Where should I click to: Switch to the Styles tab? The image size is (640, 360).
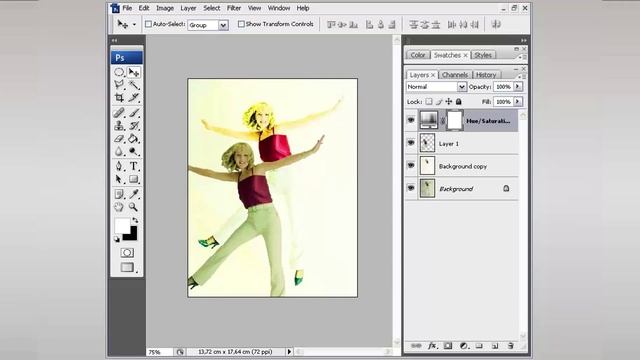click(x=483, y=55)
